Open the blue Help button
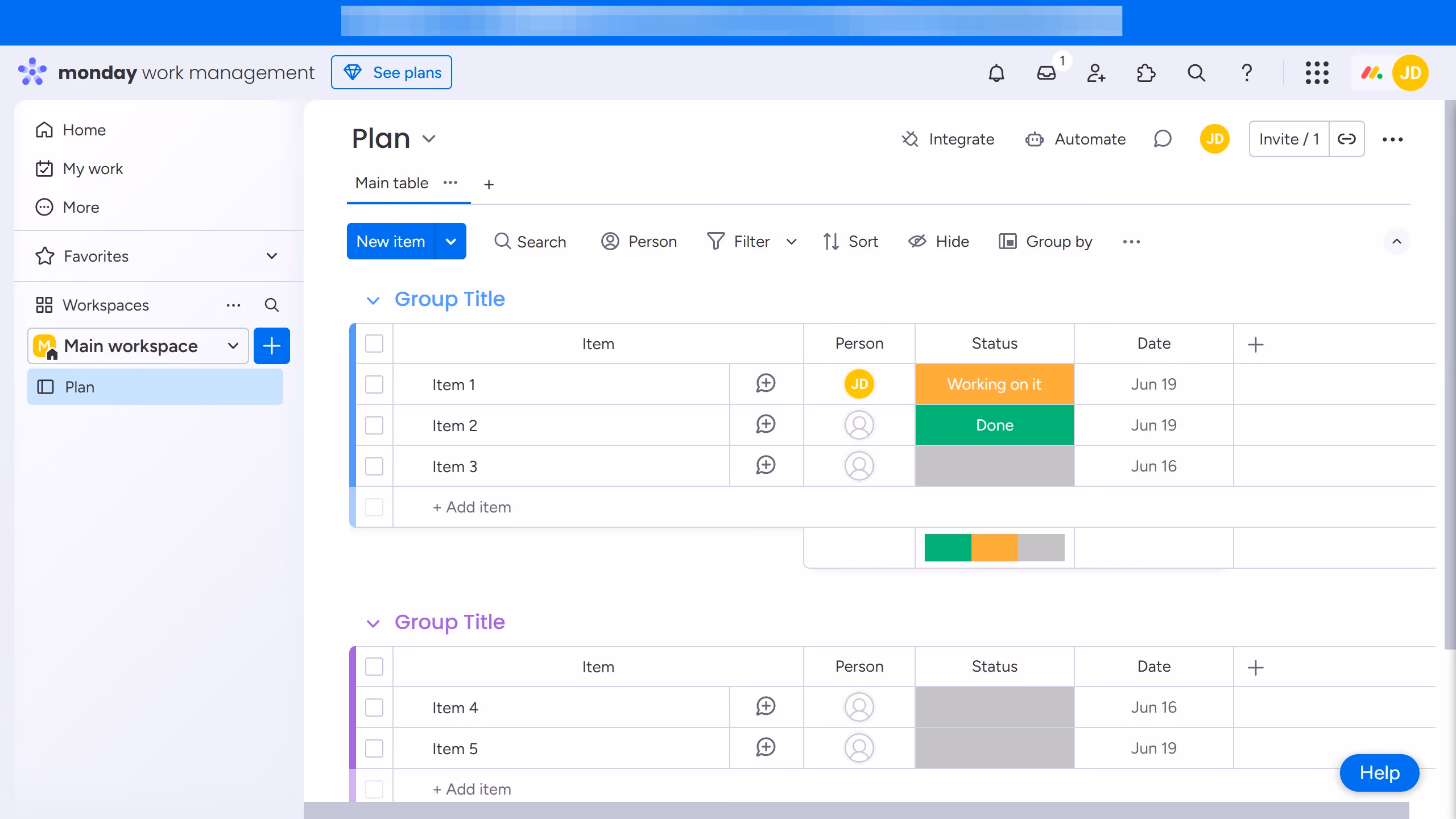The width and height of the screenshot is (1456, 819). (x=1379, y=772)
